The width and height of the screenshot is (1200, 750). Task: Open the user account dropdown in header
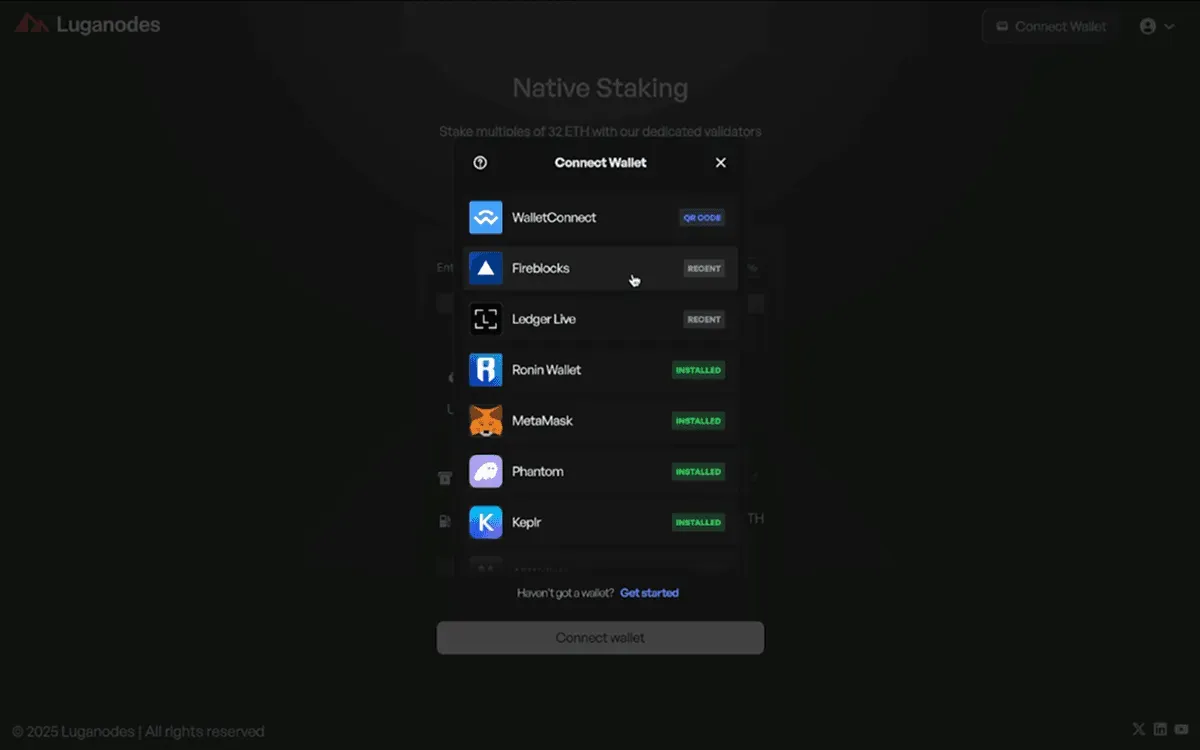1157,27
